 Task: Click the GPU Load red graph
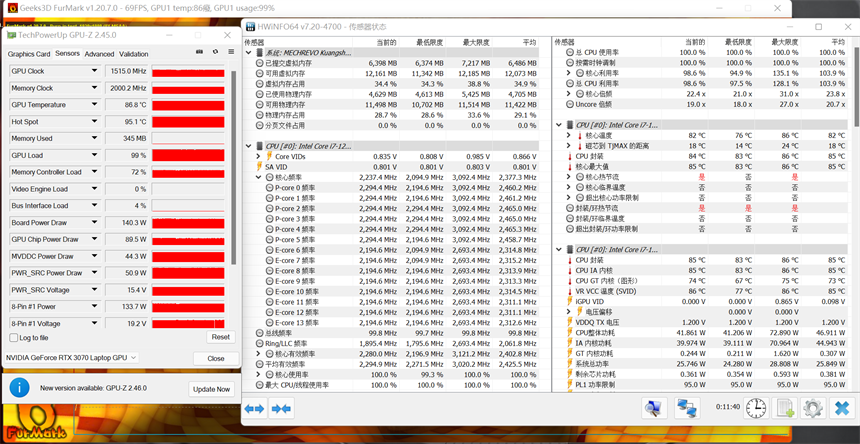[188, 155]
